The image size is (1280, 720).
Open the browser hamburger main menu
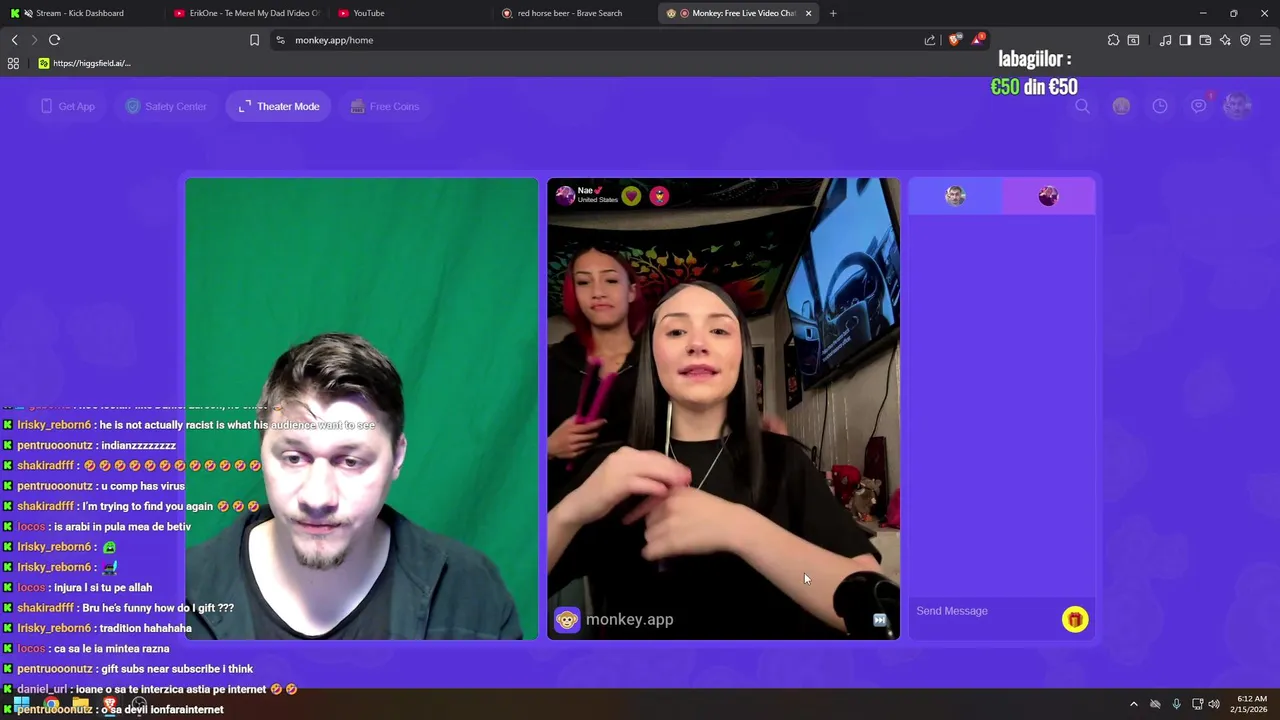pos(1265,40)
